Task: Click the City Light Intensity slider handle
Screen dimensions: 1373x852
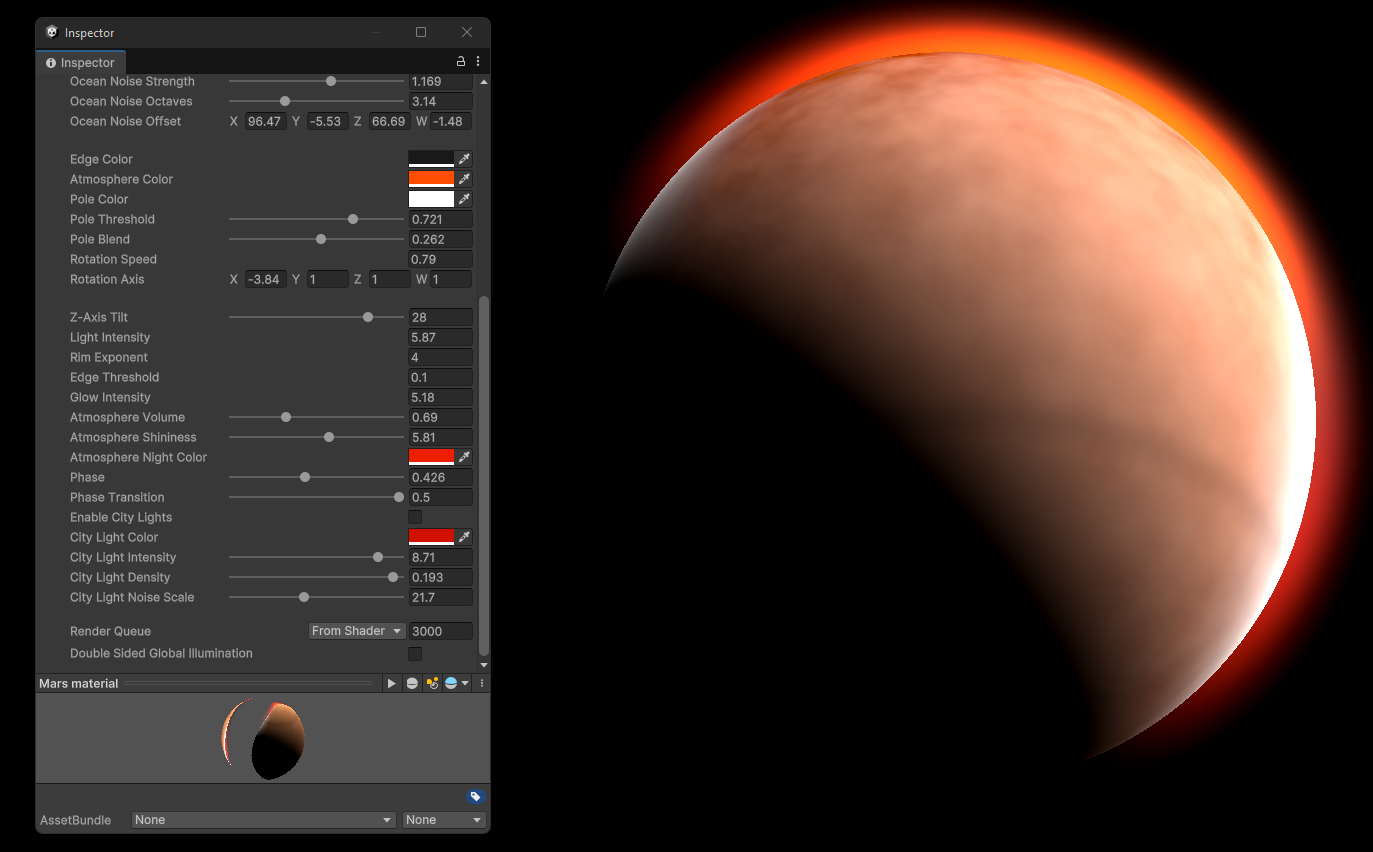Action: pyautogui.click(x=378, y=557)
